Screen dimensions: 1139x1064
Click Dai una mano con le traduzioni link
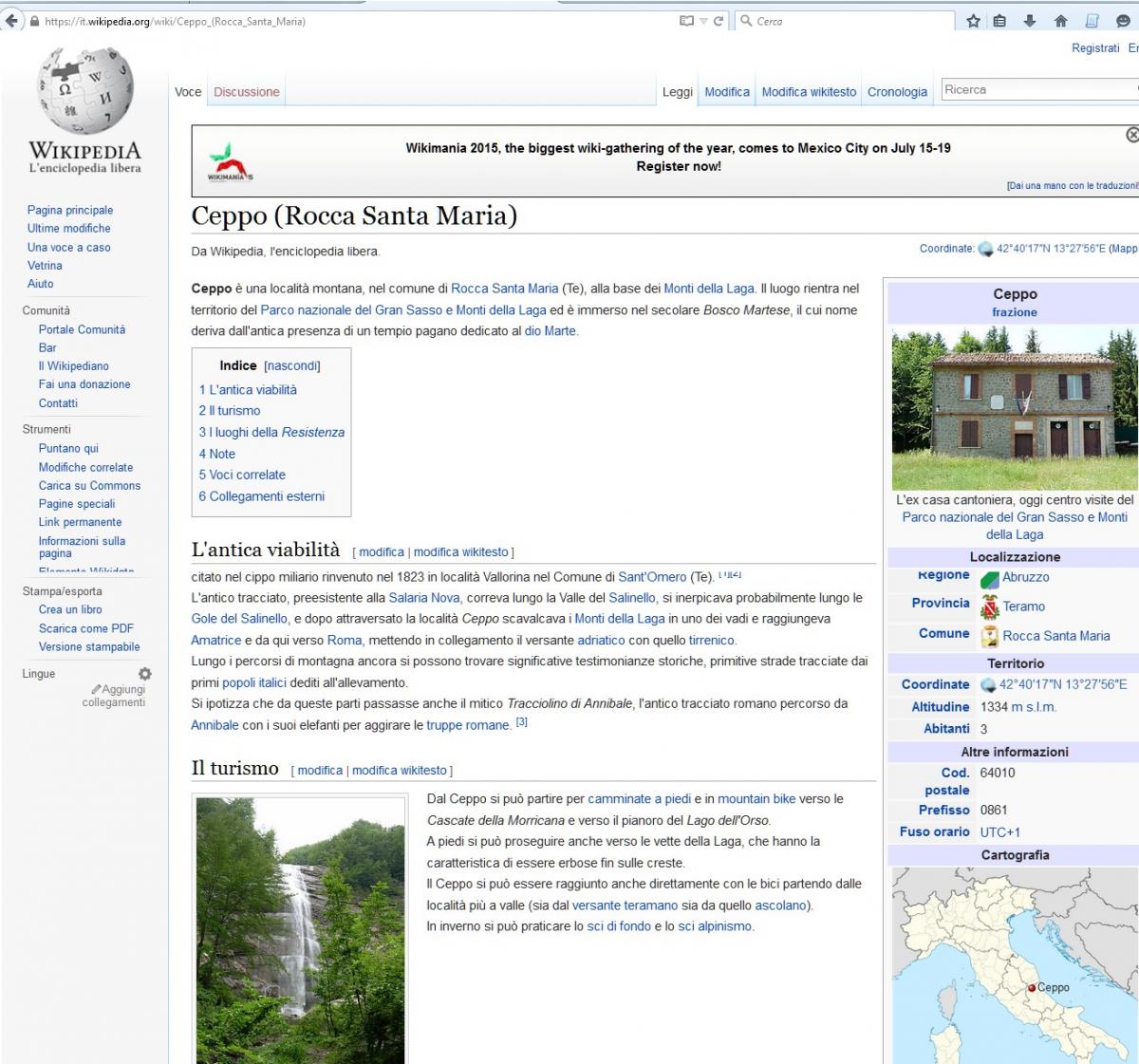click(x=1073, y=186)
